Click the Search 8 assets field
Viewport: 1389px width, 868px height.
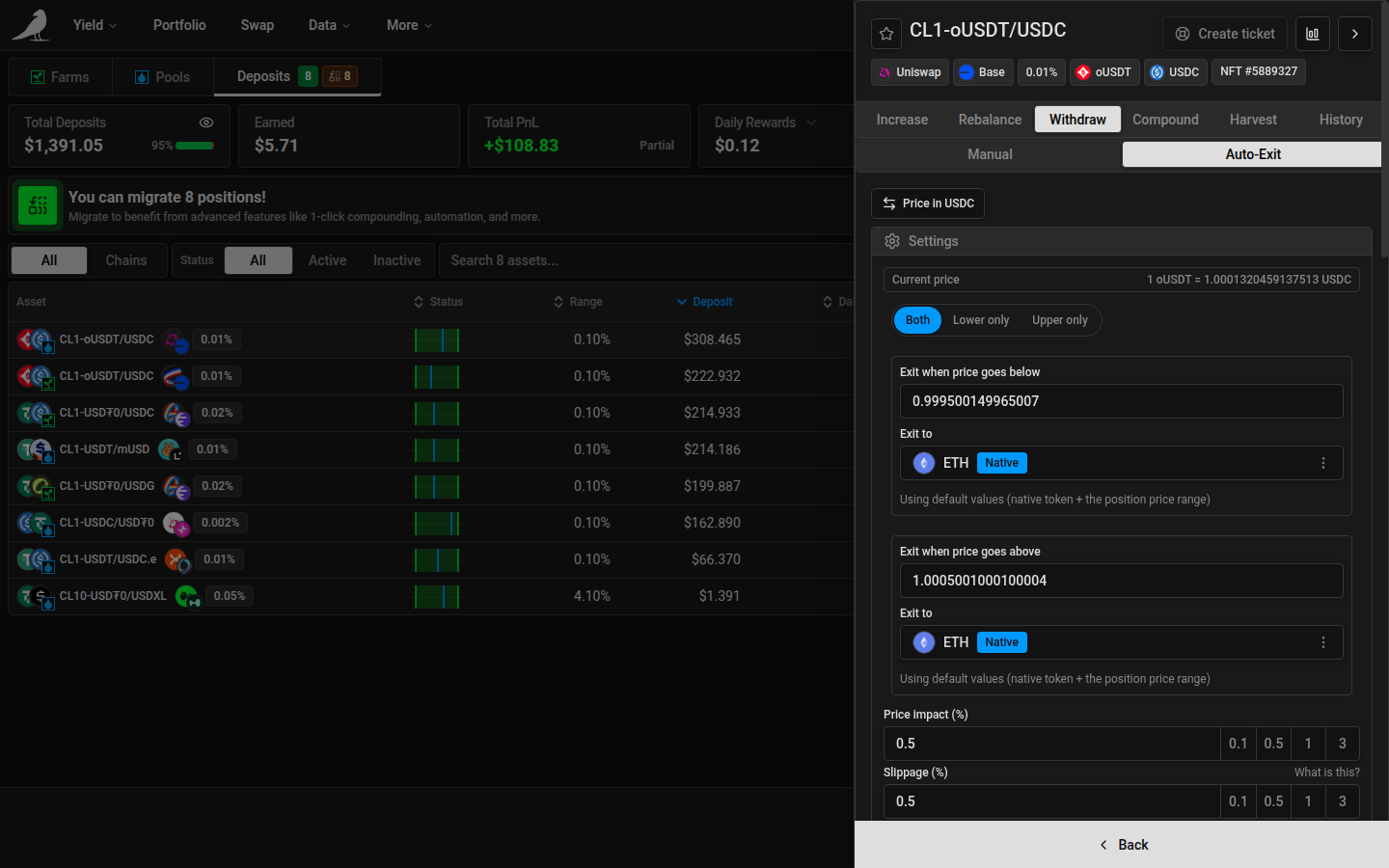pos(644,260)
